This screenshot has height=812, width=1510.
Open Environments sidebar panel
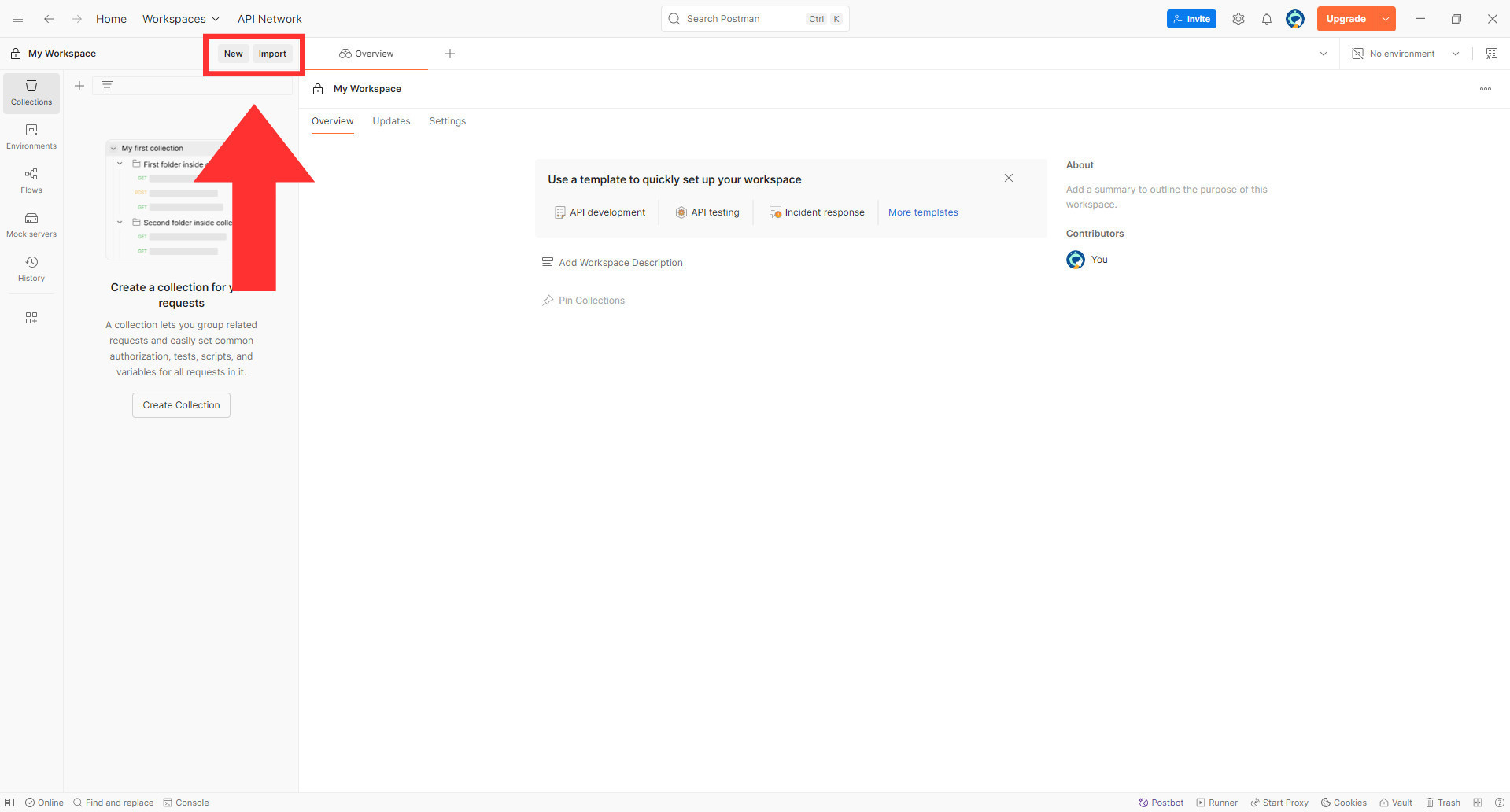31,137
